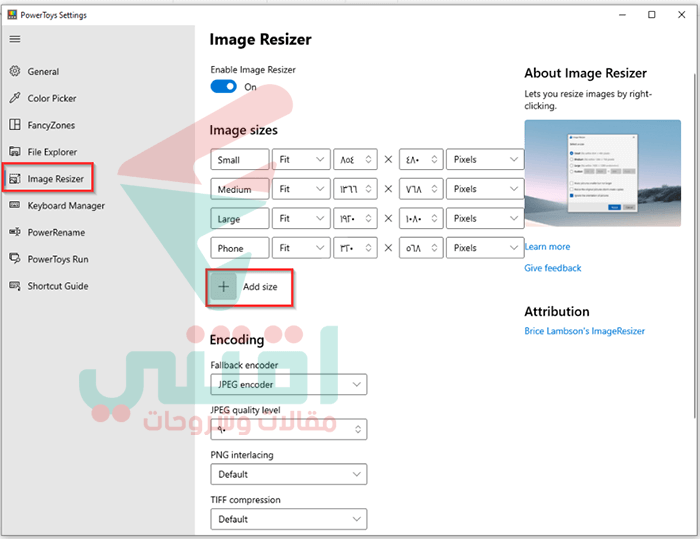Click width stepper of Medium size
Viewport: 700px width, 539px height.
click(x=368, y=189)
